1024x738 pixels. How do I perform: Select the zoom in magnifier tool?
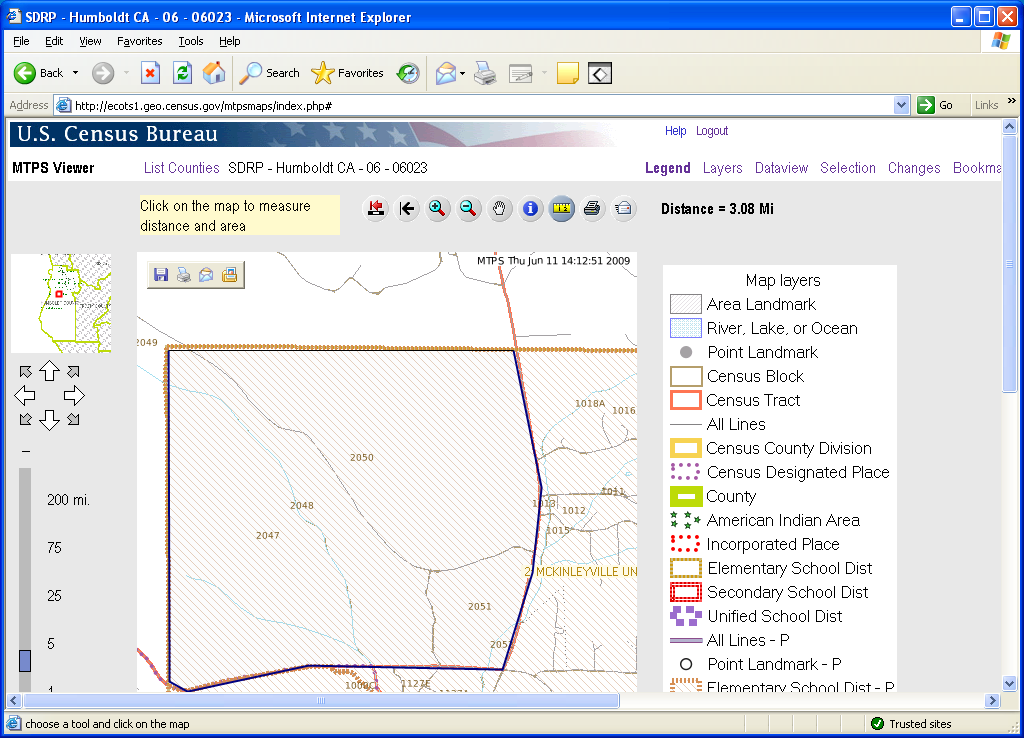coord(437,208)
